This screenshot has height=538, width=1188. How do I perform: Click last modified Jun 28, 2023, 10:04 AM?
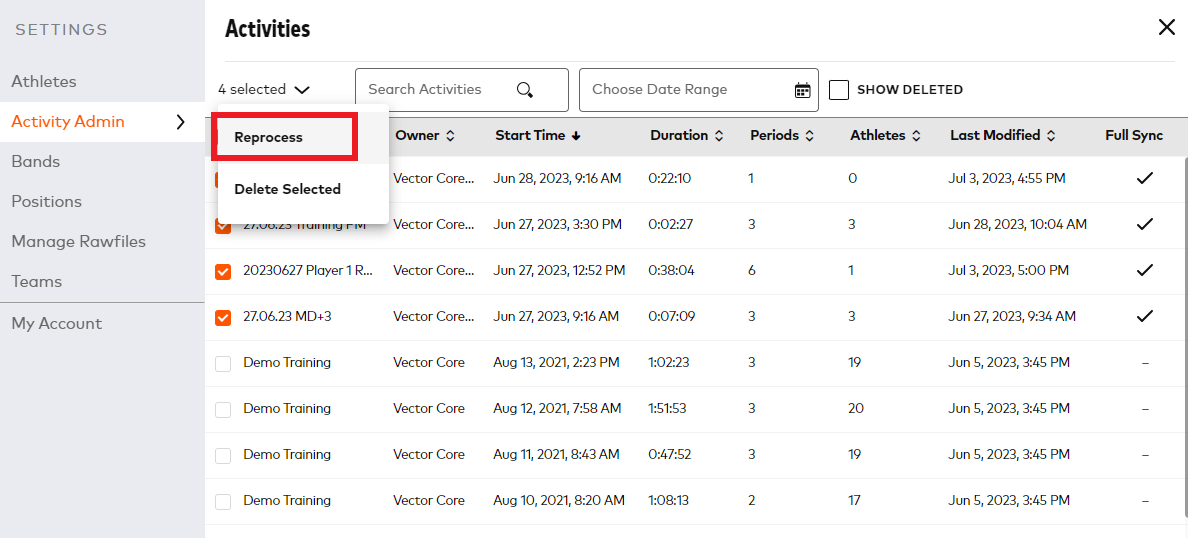[1018, 225]
